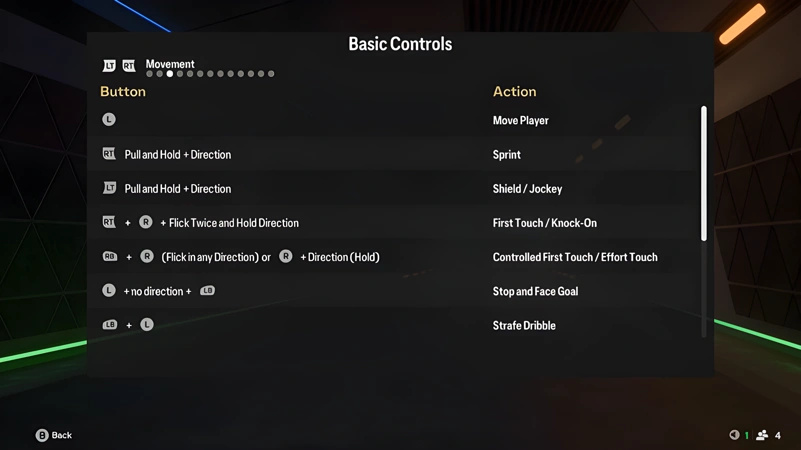Select the last page indicator dot
This screenshot has width=801, height=450.
pyautogui.click(x=271, y=74)
